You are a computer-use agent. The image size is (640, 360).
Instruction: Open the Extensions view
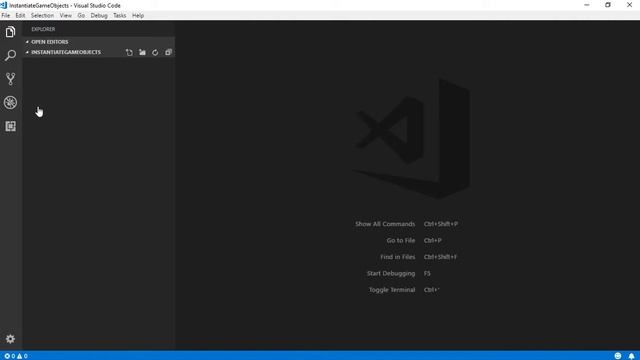(10, 126)
